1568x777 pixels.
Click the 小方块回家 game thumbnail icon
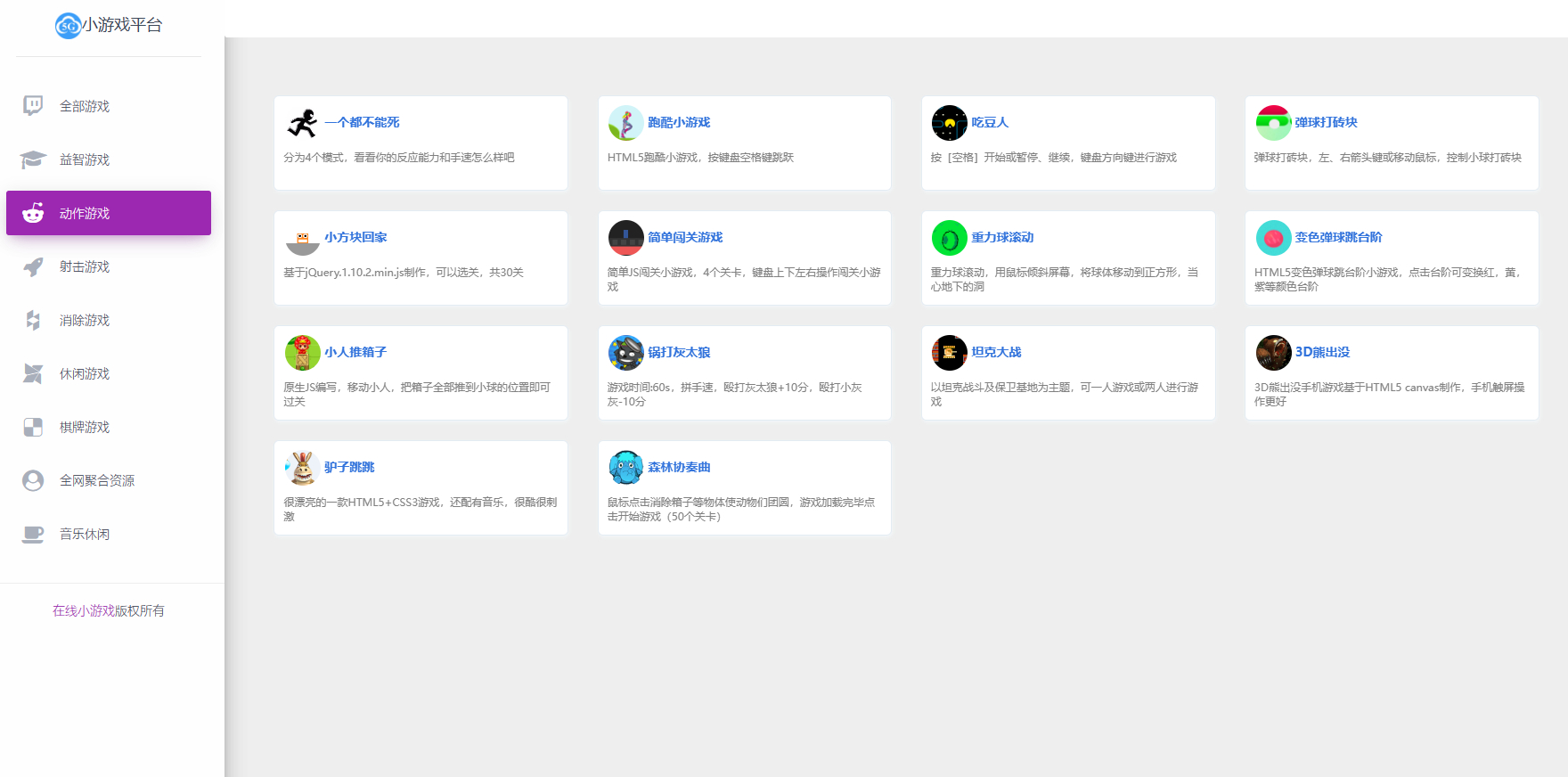tap(302, 238)
